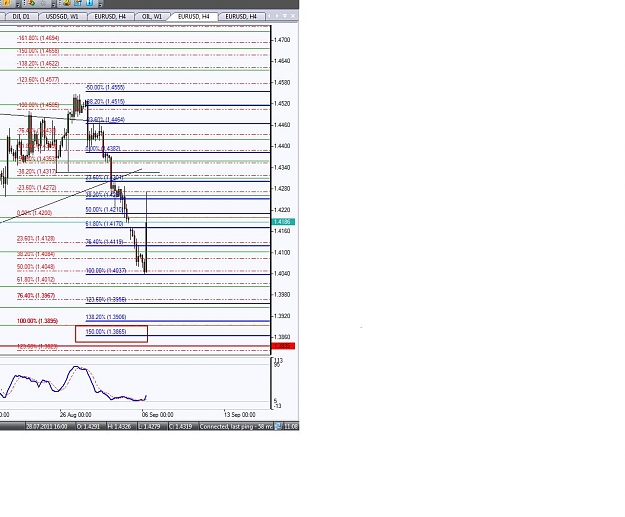Switch to the DJI, D1 chart tab

pos(21,16)
